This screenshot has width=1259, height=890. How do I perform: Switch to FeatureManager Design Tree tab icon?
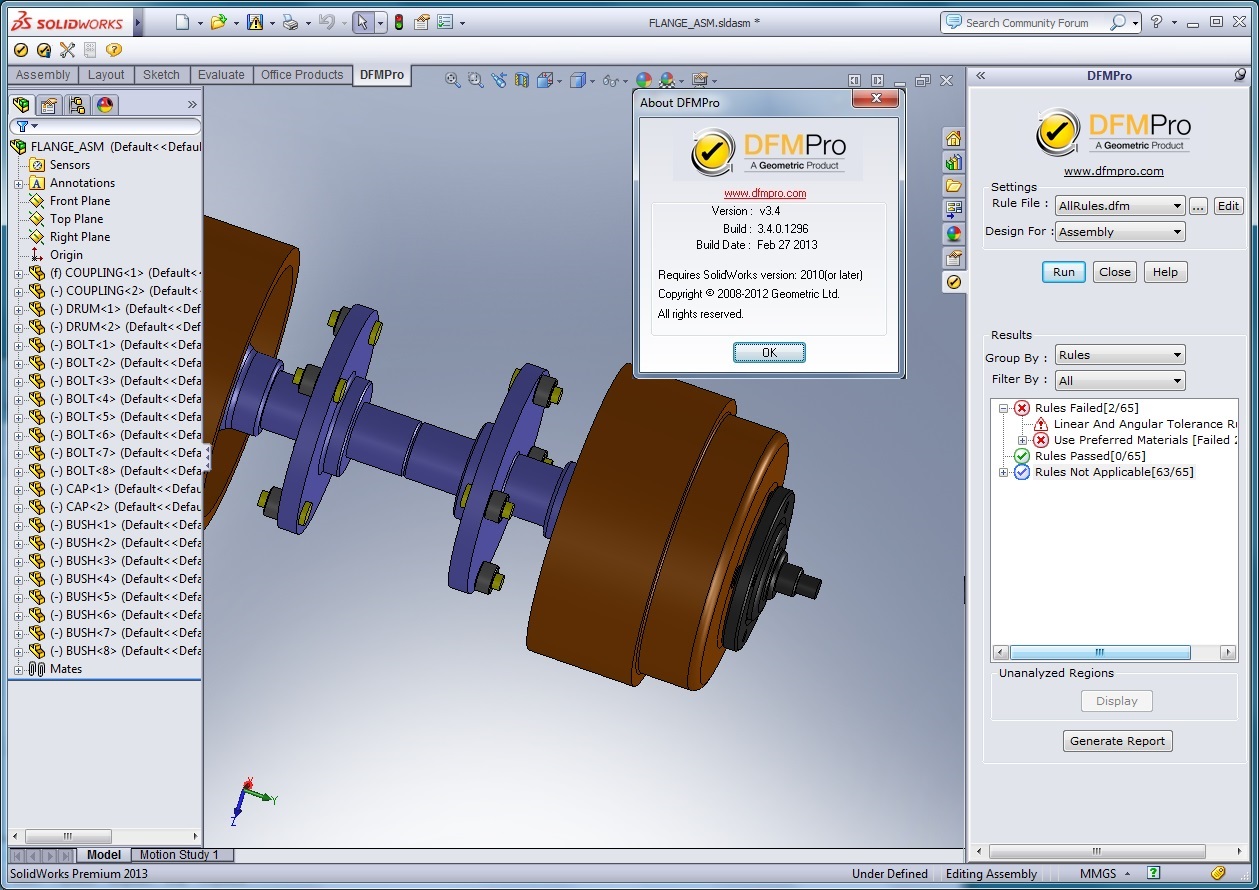click(20, 104)
